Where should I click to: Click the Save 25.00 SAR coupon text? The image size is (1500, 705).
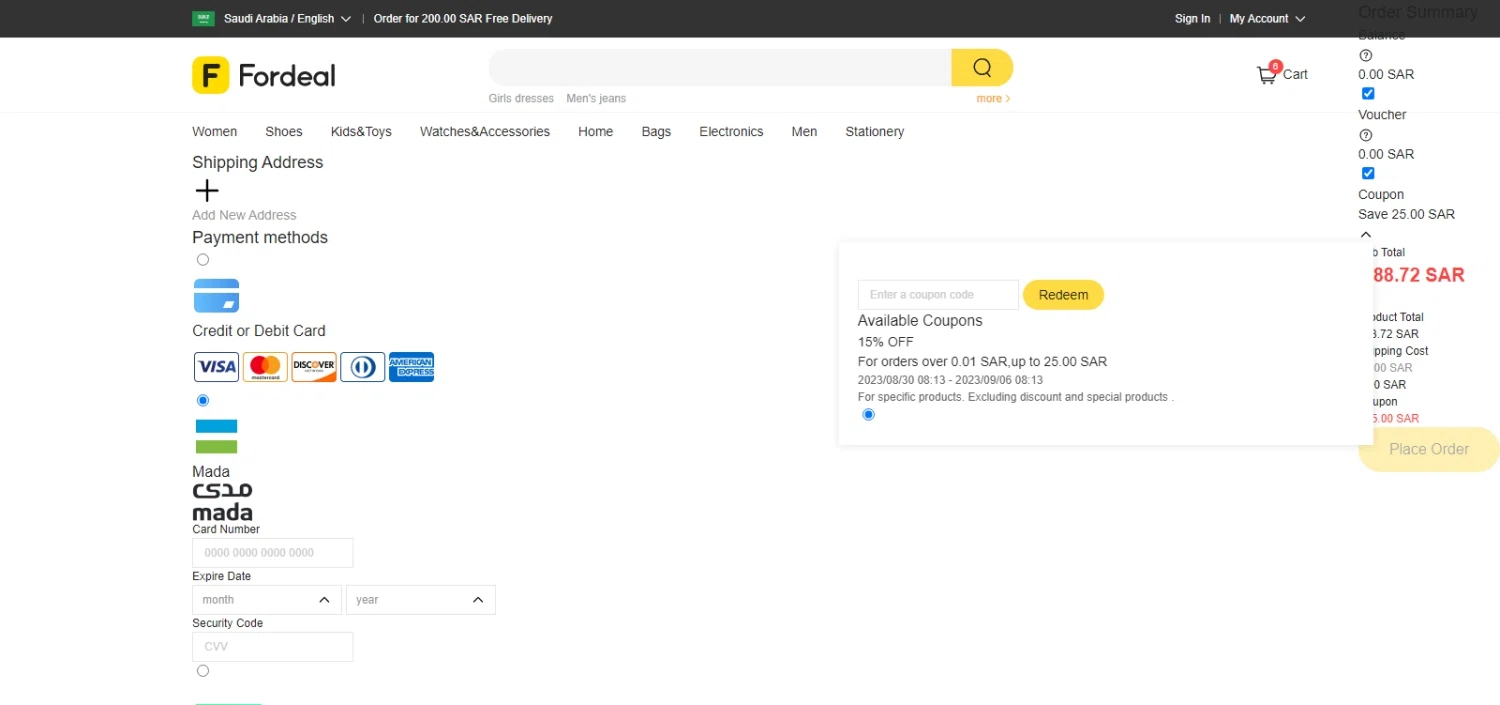pyautogui.click(x=1406, y=214)
